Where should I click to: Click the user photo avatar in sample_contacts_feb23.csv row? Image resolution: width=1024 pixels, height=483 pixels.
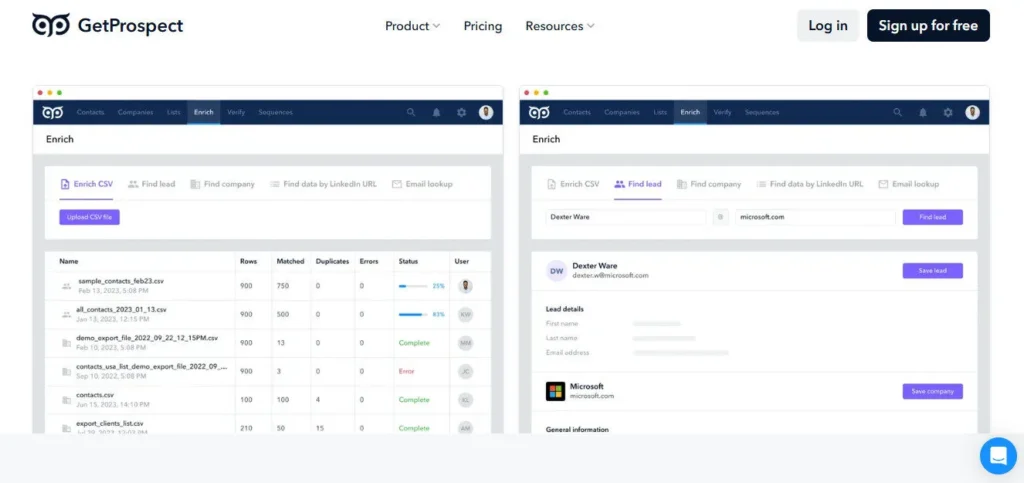(x=465, y=286)
